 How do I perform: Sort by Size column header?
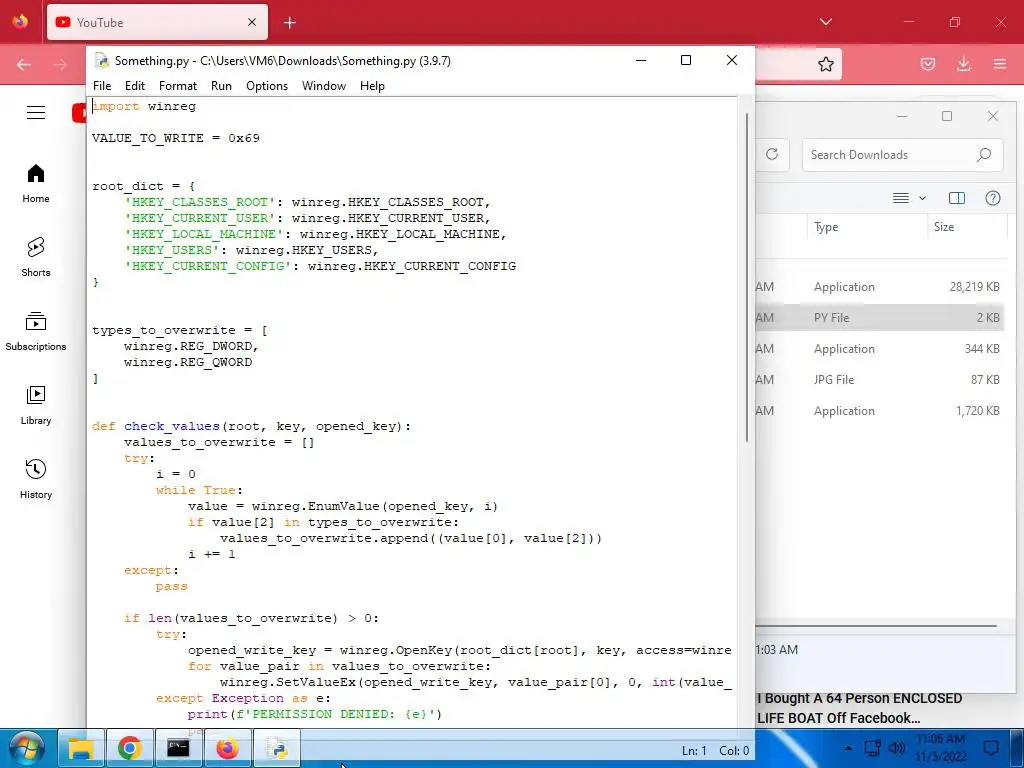[944, 227]
